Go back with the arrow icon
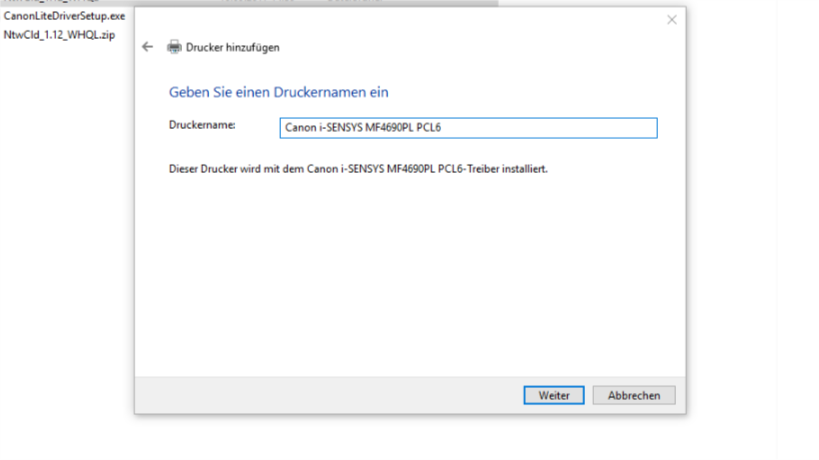Viewport: 819px width, 460px height. 147,47
